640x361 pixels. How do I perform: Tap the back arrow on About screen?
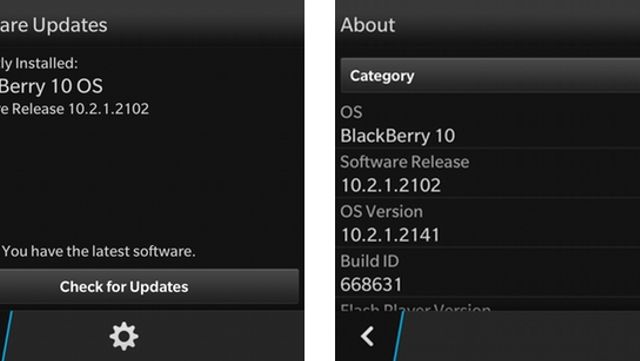coord(367,336)
